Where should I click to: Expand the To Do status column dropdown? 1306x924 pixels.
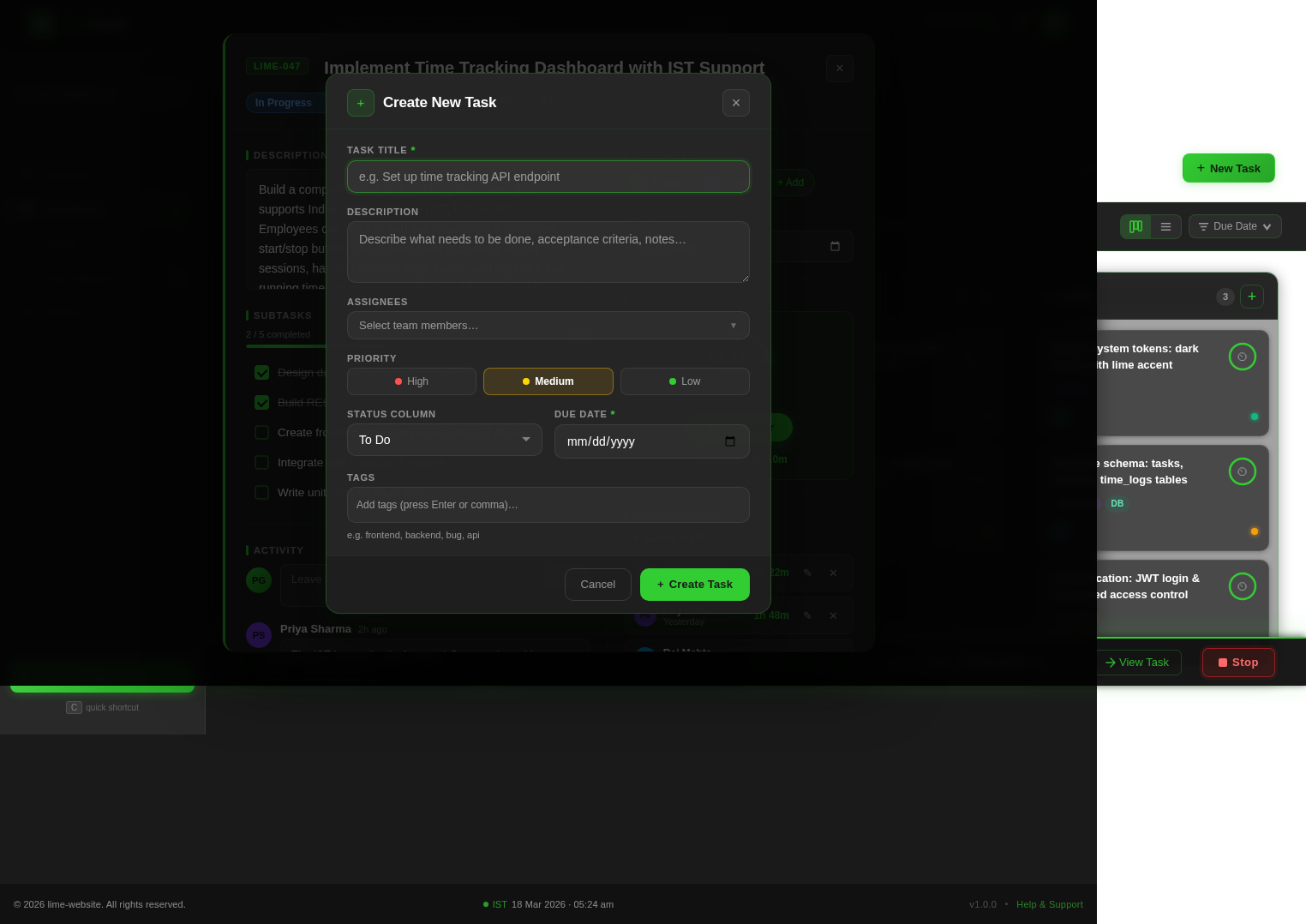(x=445, y=440)
